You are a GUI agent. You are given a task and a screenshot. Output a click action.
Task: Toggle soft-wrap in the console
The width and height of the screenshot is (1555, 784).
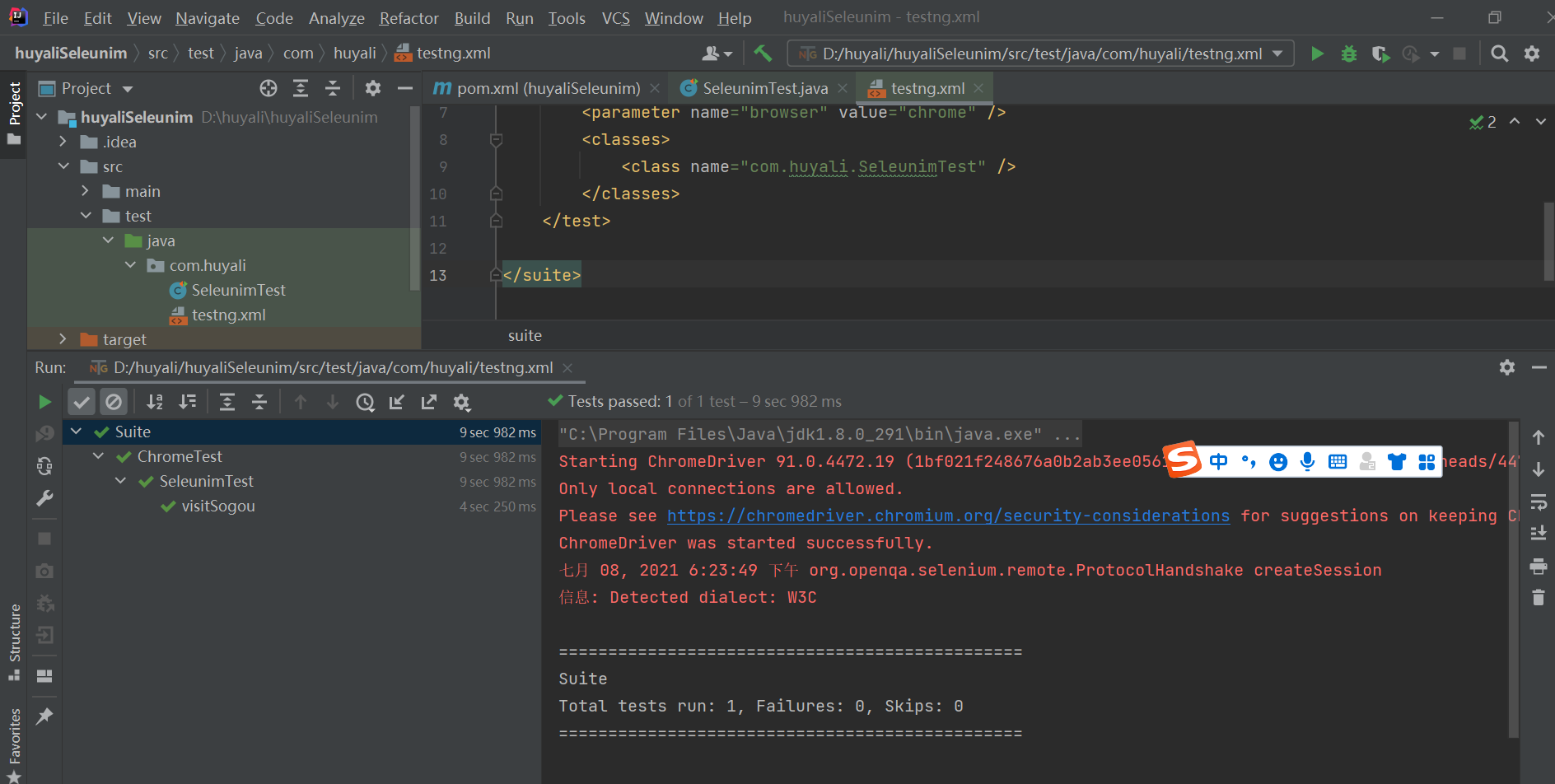[x=1538, y=502]
